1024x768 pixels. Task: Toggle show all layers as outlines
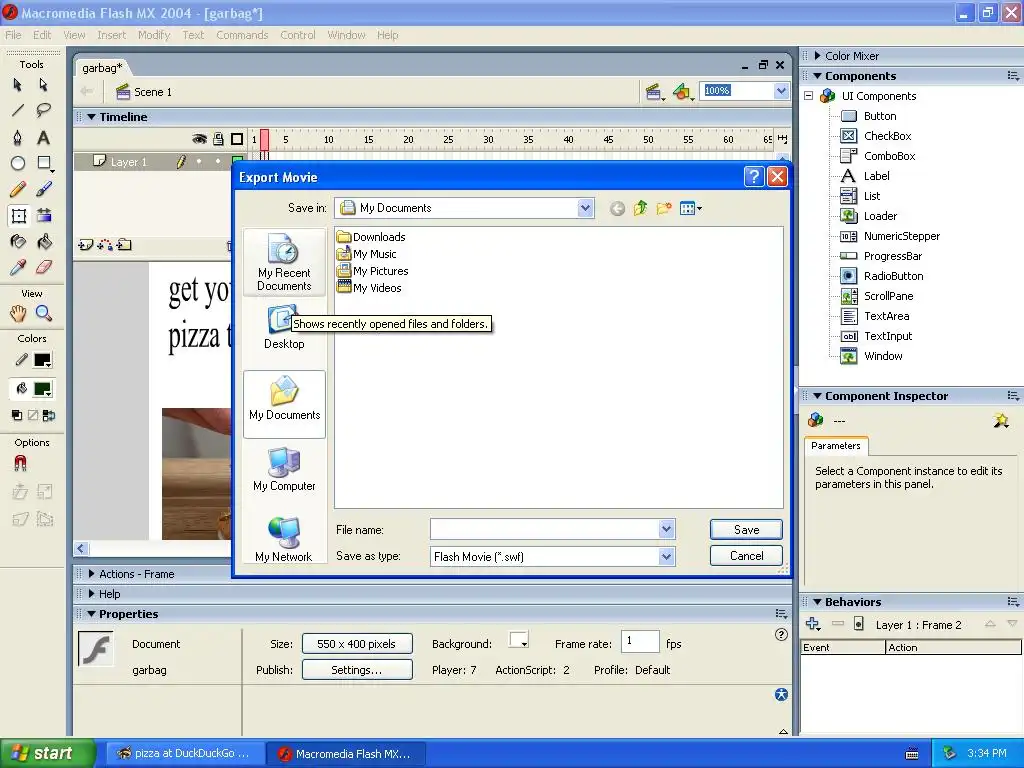coord(237,139)
